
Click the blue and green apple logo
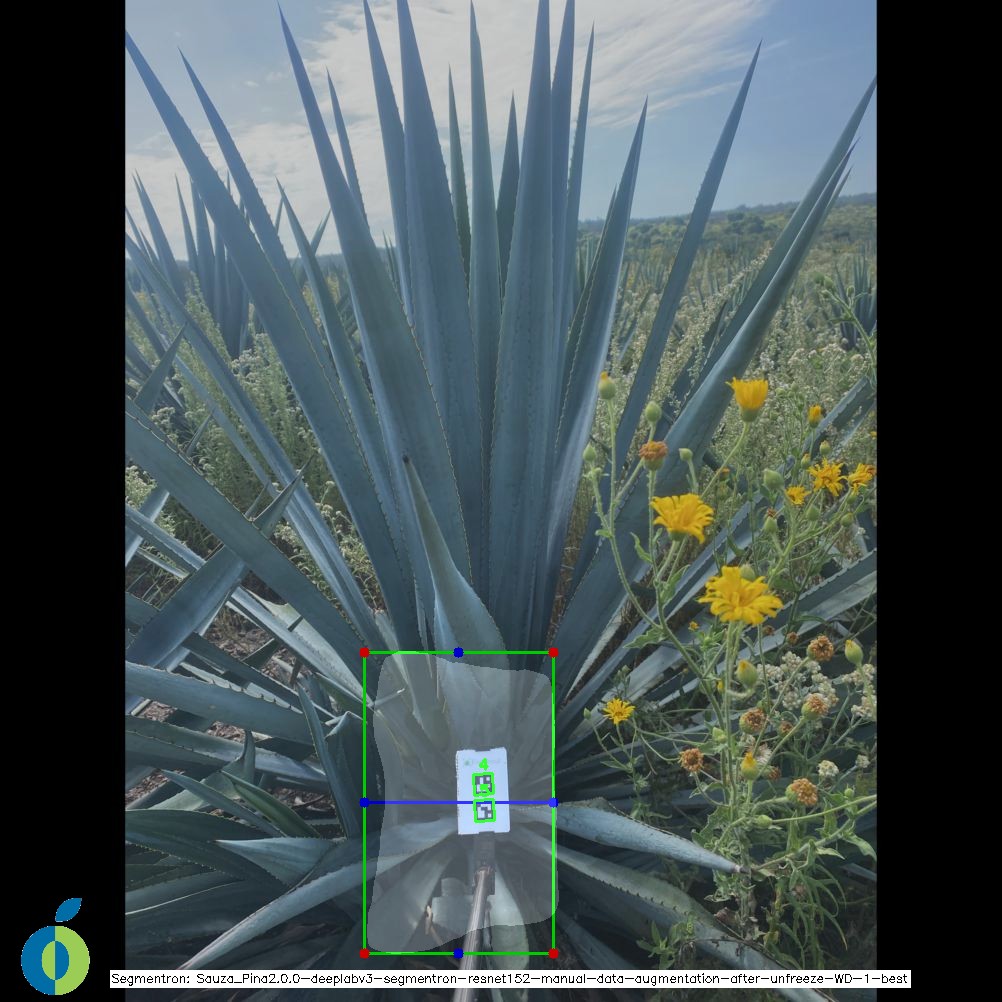(56, 946)
